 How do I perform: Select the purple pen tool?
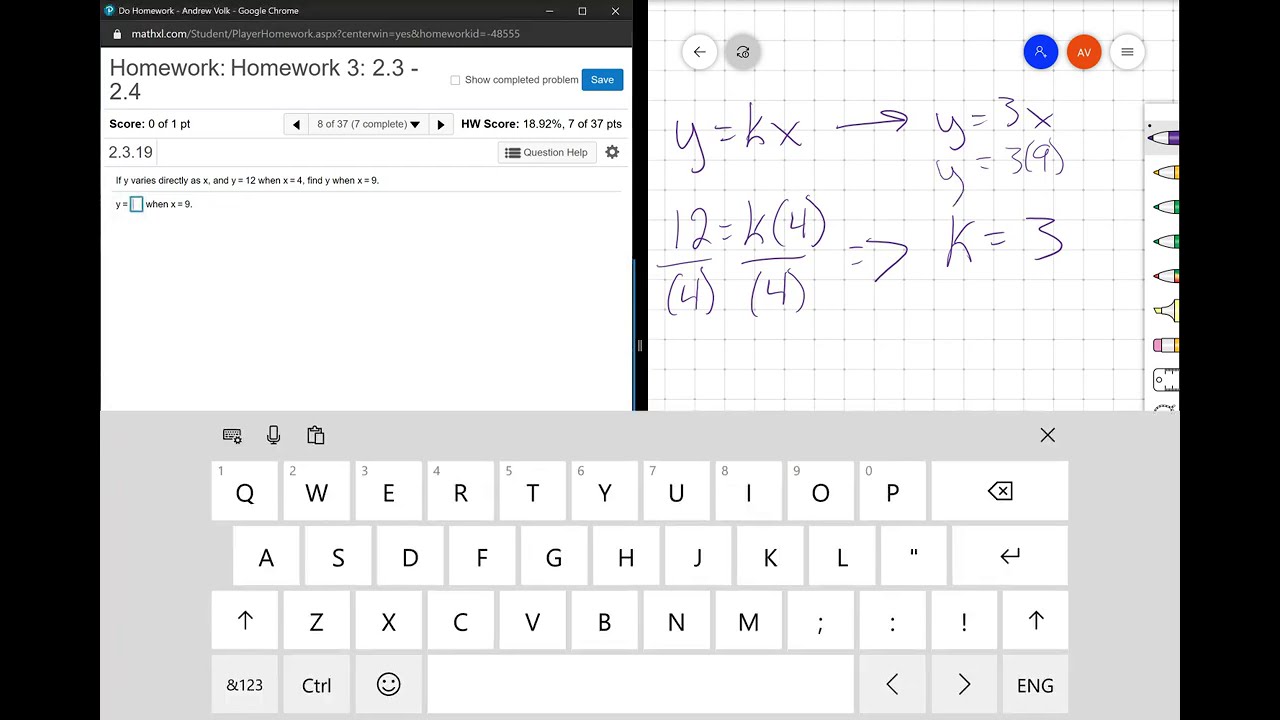click(x=1165, y=138)
